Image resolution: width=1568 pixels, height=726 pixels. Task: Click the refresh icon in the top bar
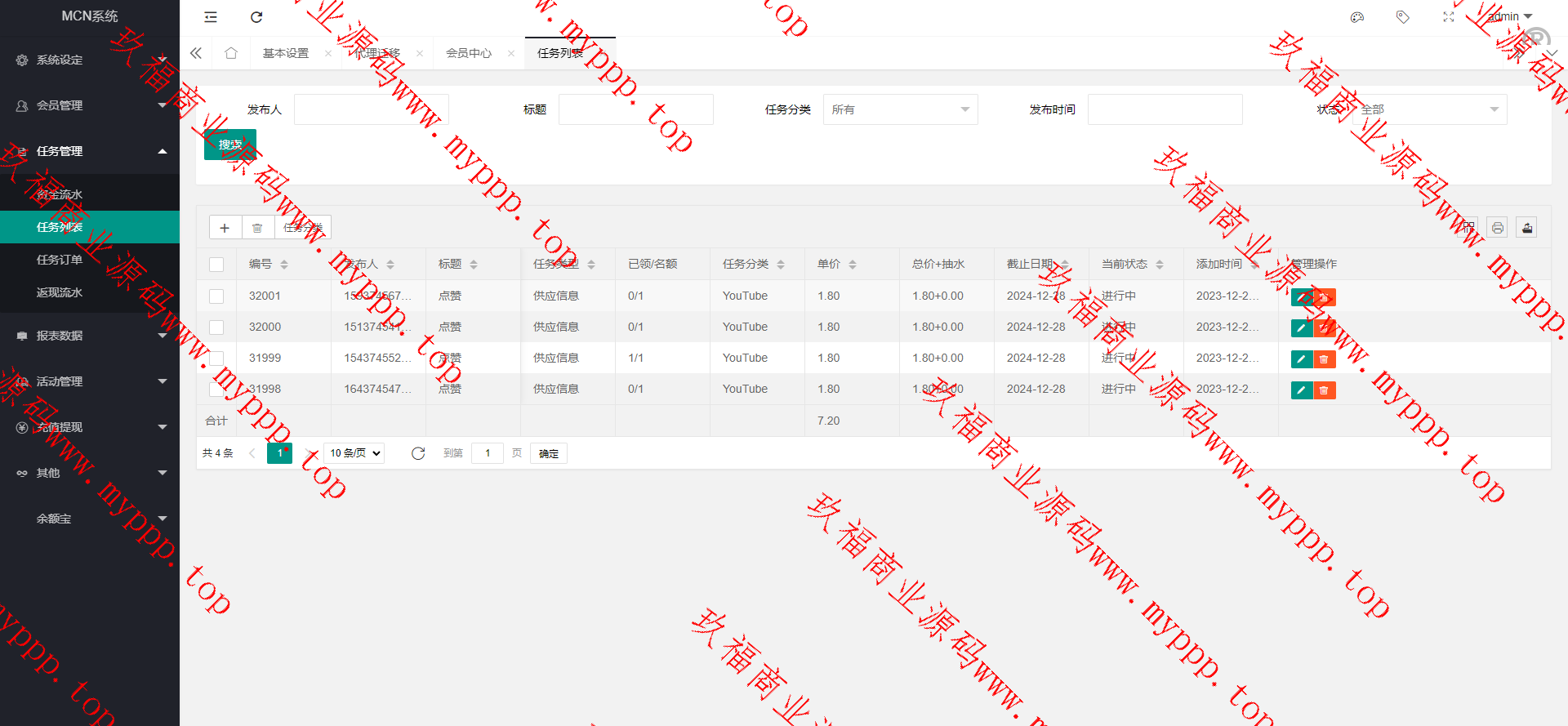[256, 17]
